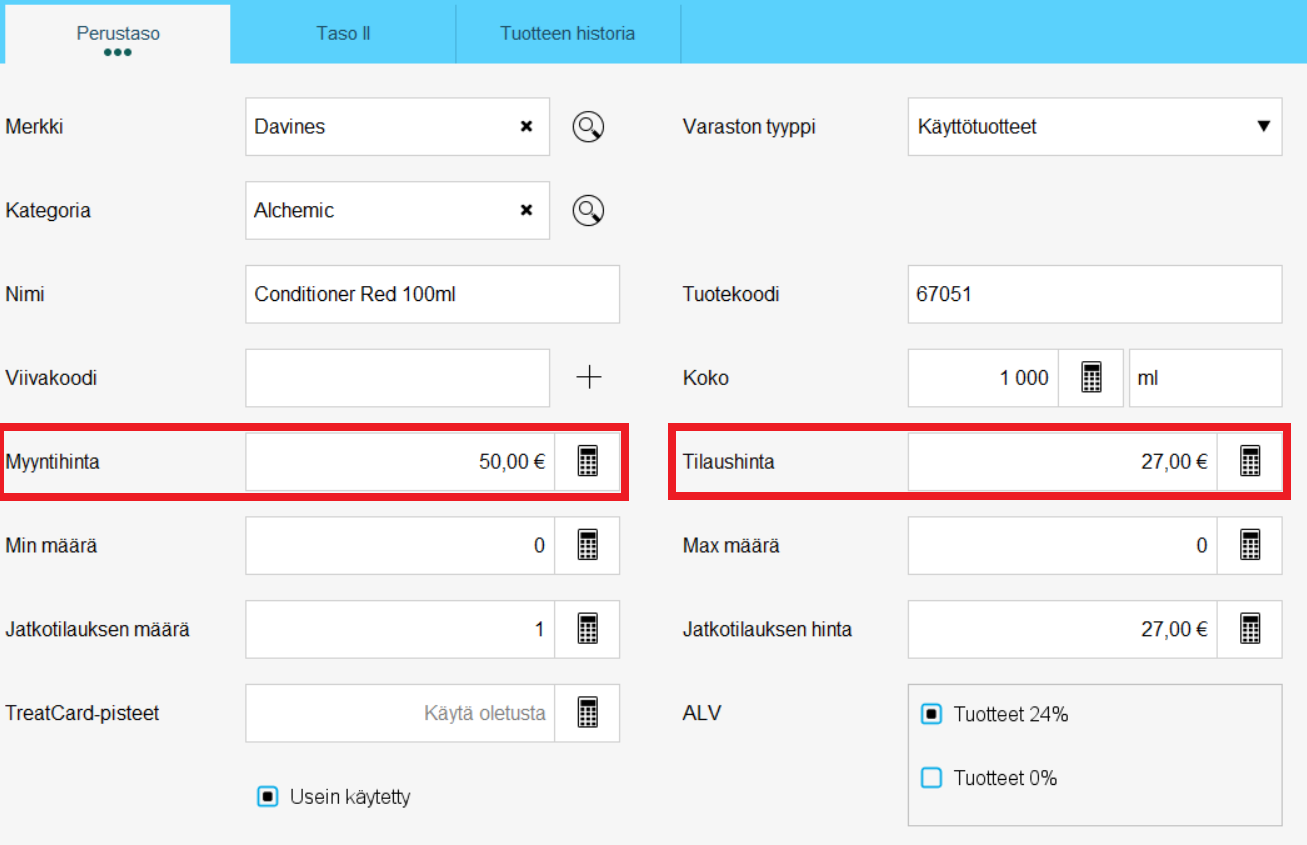Select ALV Tuotteet 0%
The image size is (1307, 845).
click(931, 778)
